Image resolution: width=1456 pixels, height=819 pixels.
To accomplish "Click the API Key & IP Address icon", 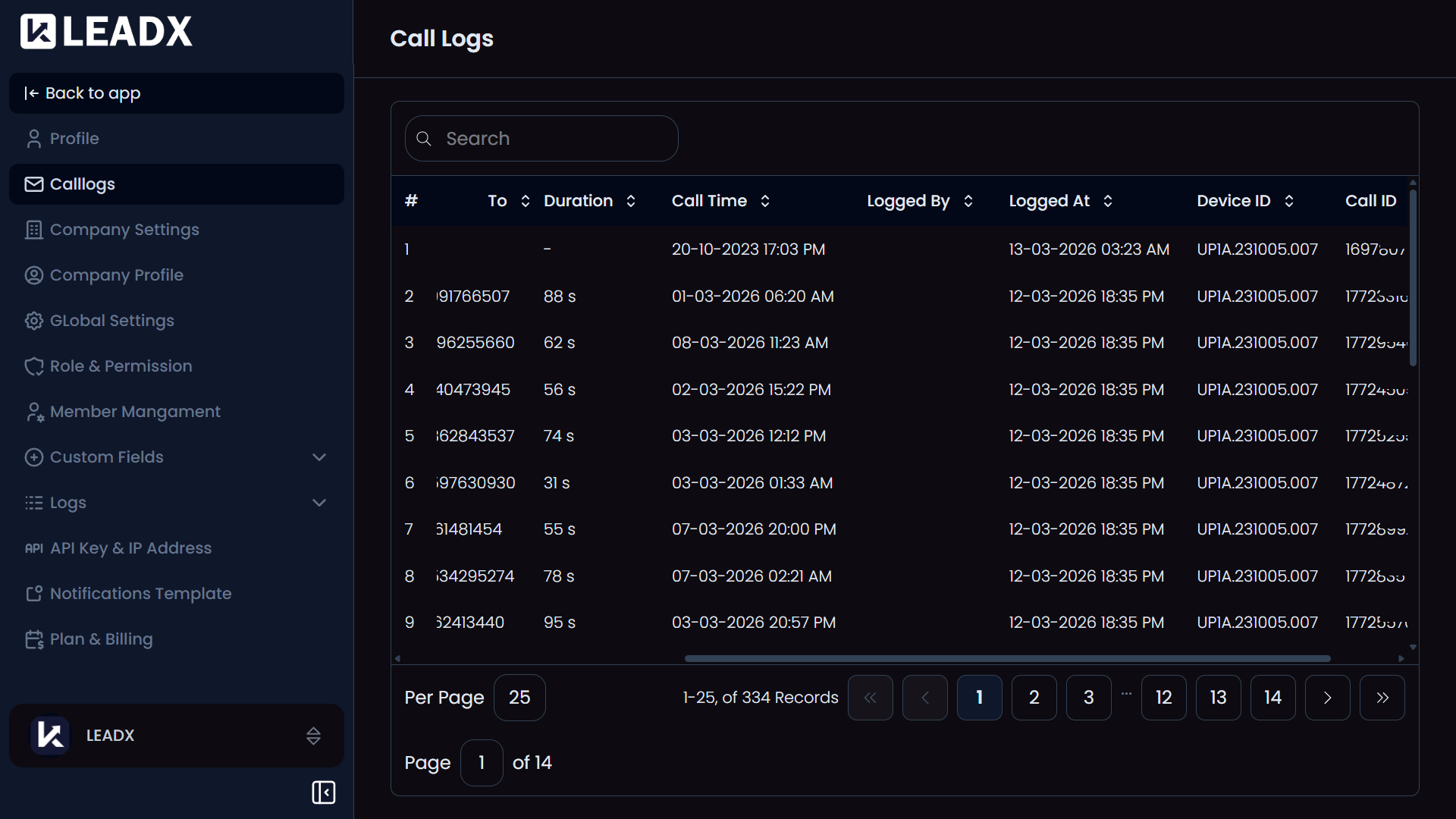I will [x=33, y=548].
